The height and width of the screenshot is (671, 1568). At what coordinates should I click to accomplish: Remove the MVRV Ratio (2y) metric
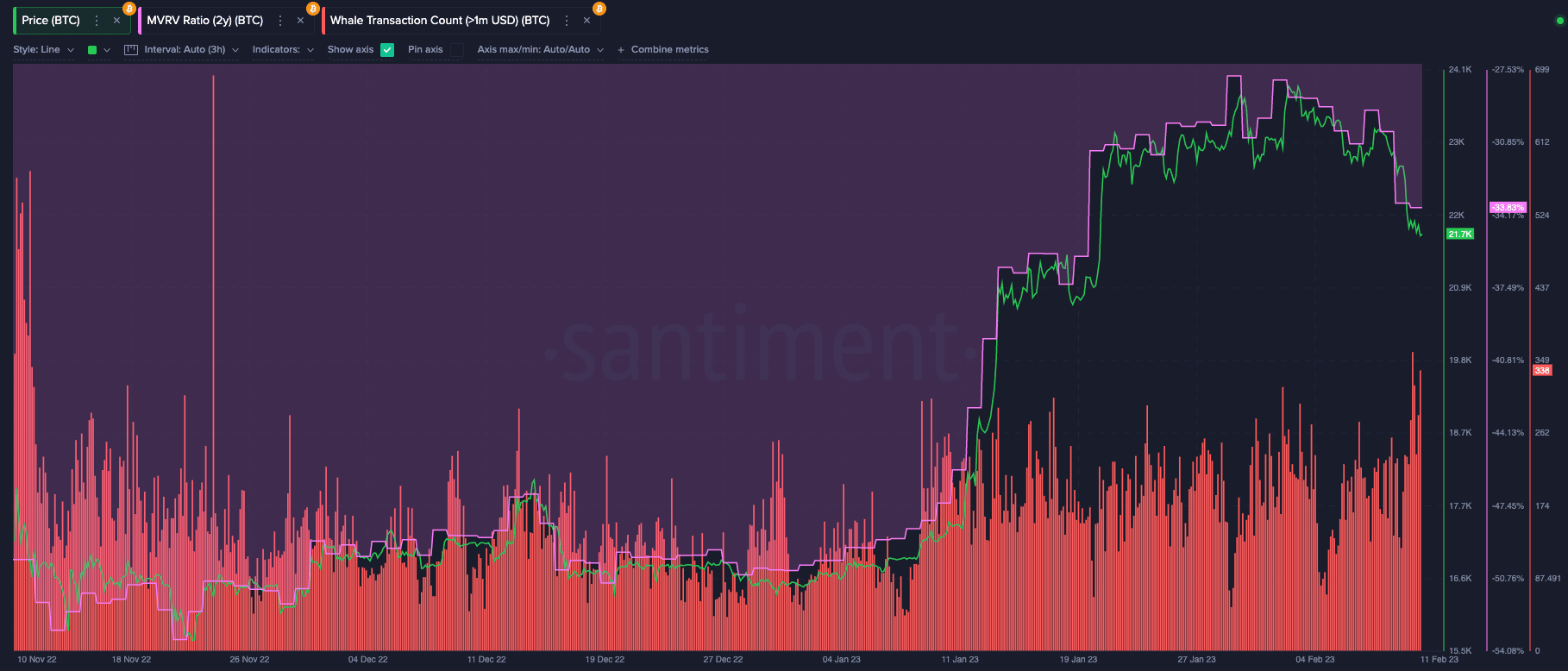[x=300, y=21]
